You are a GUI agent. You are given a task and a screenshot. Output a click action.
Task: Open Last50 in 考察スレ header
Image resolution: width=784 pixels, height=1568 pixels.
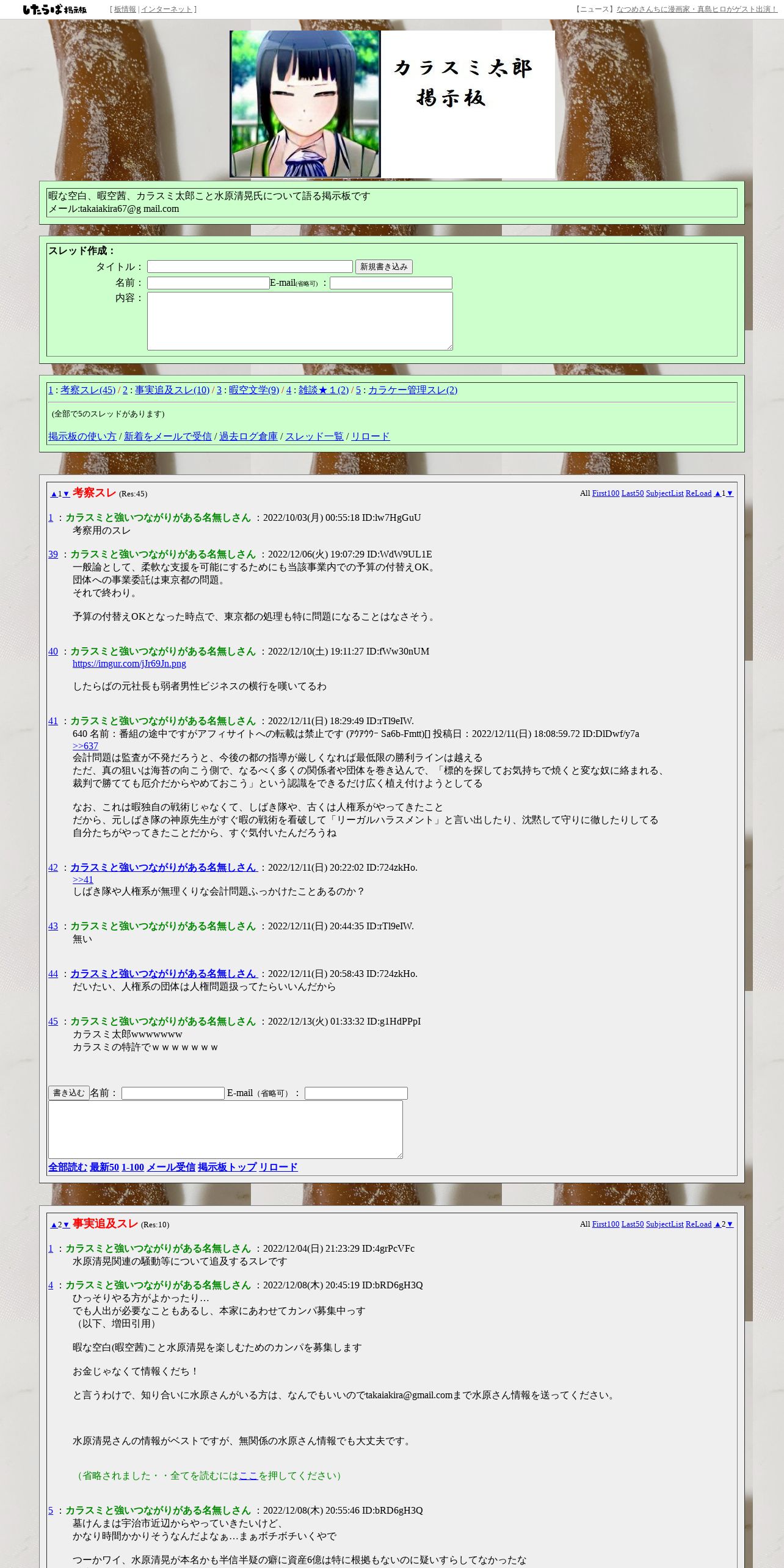(633, 493)
